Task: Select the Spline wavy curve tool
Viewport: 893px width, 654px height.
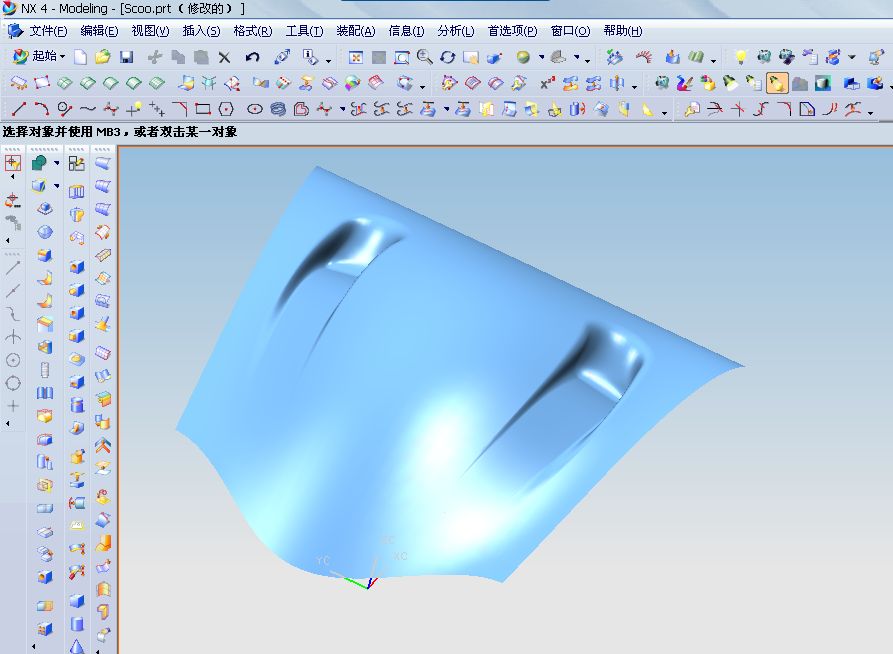Action: [x=88, y=109]
